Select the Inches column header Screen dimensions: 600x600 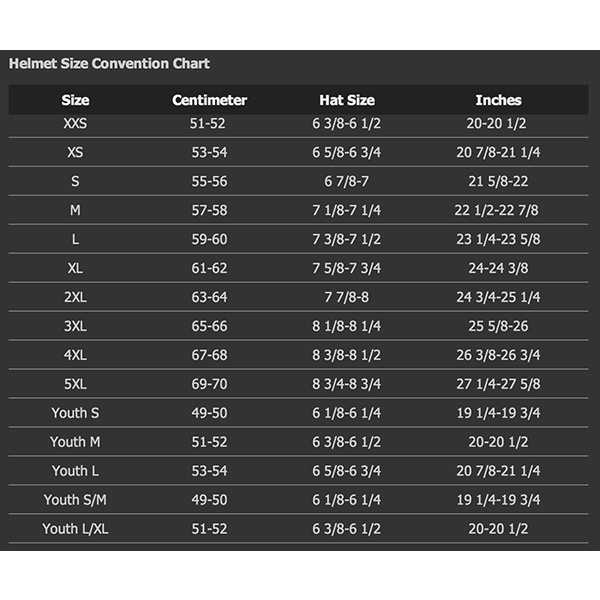498,100
